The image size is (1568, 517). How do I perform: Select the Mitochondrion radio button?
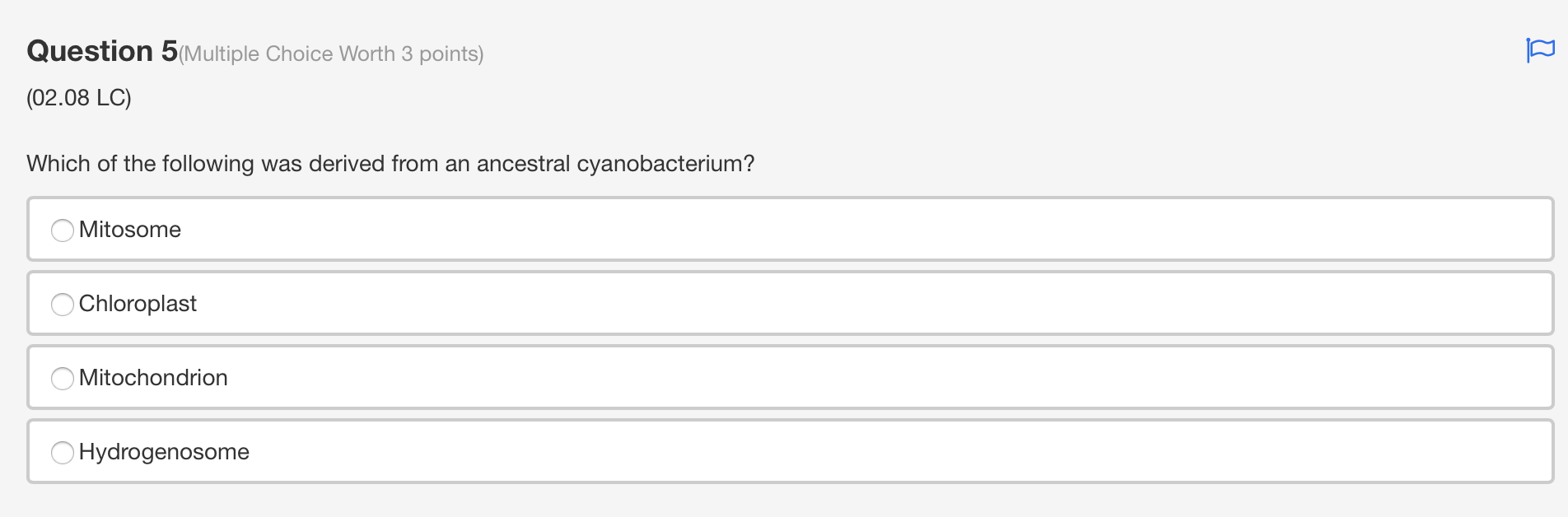(x=63, y=378)
